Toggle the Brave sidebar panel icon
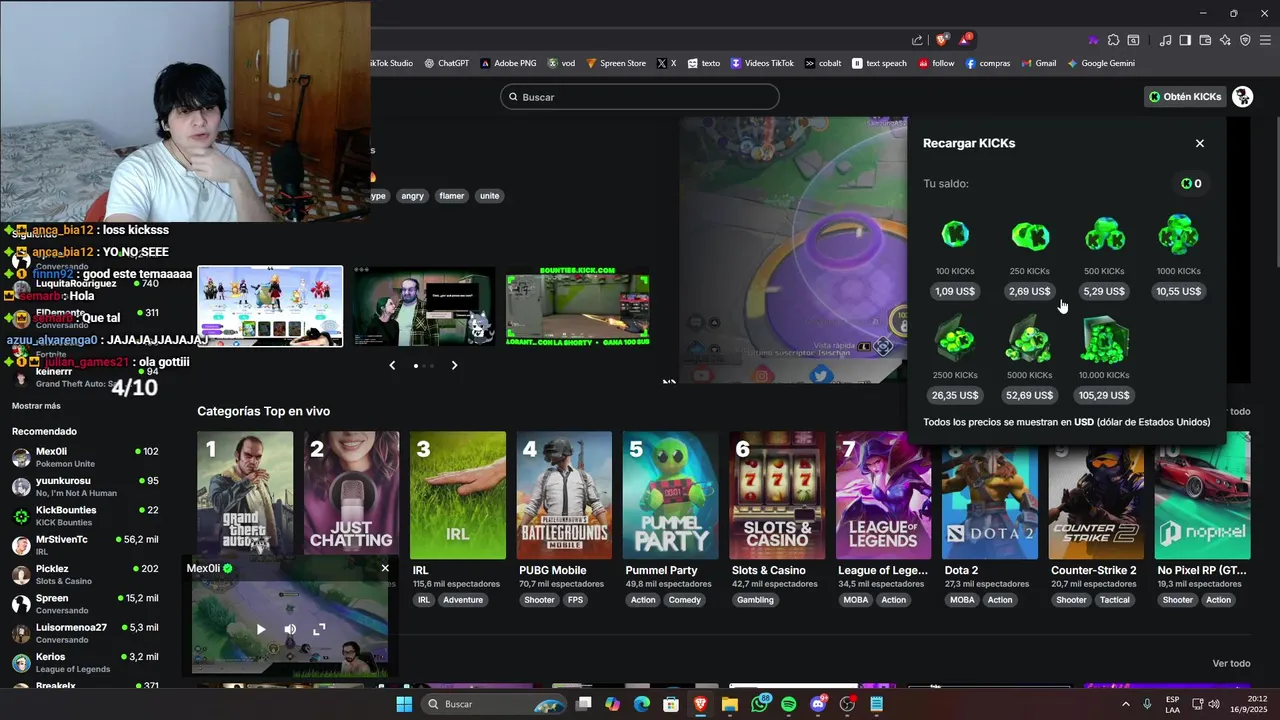The height and width of the screenshot is (720, 1280). (x=1185, y=40)
